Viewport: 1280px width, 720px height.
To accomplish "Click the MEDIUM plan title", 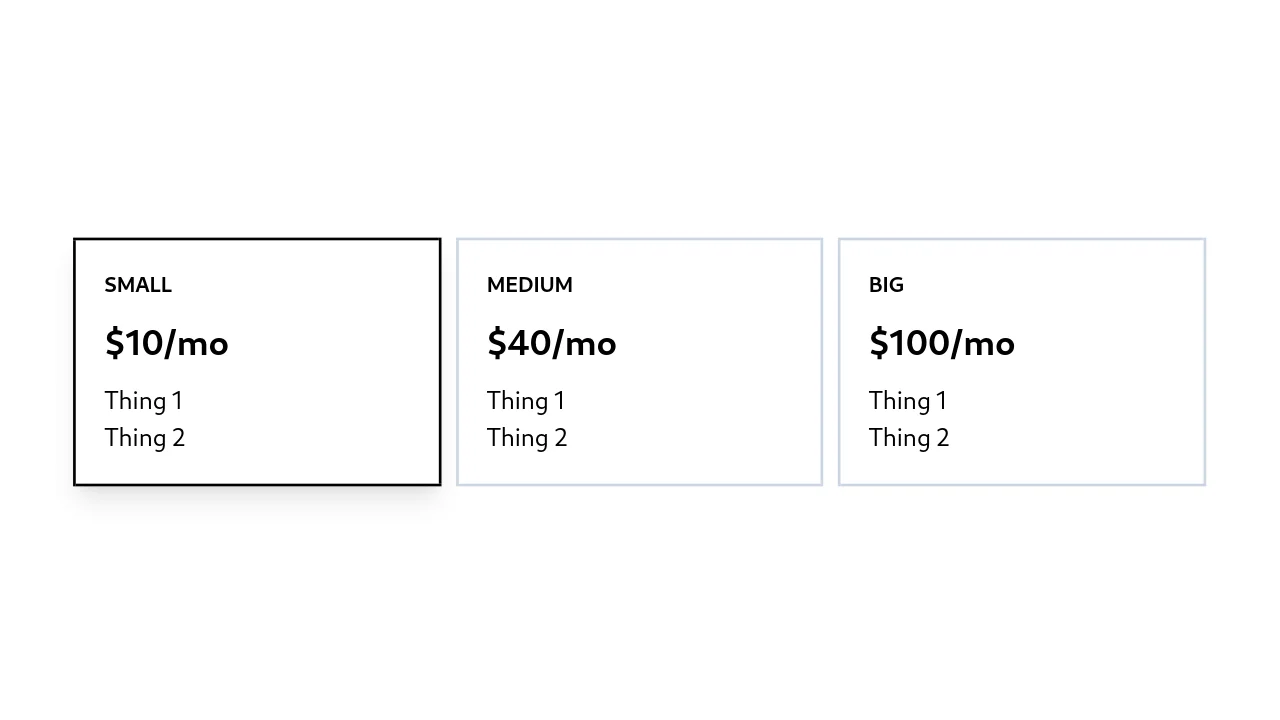I will (529, 285).
